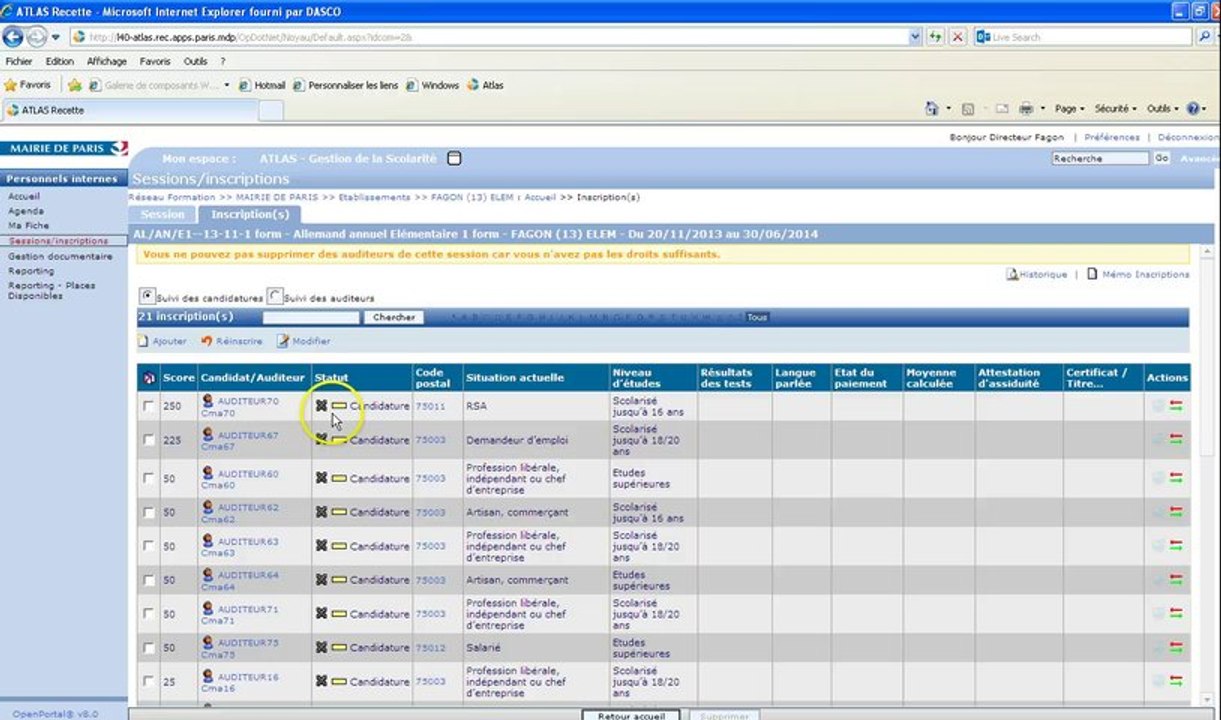Screen dimensions: 1221x720
Task: Click the Réinscrire re-enroll icon
Action: pyautogui.click(x=206, y=341)
